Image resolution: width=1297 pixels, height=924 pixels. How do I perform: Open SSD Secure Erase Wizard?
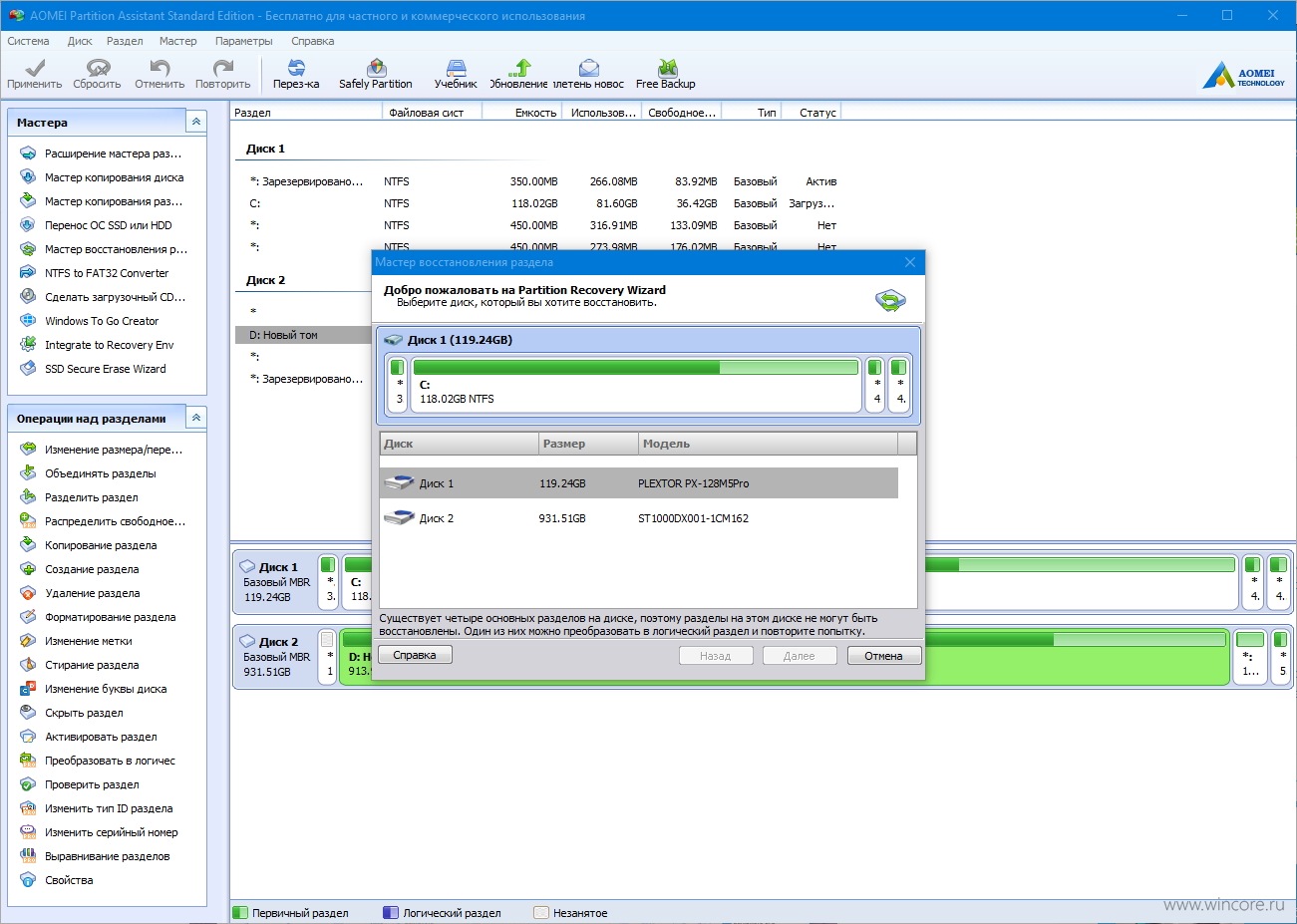pos(93,369)
